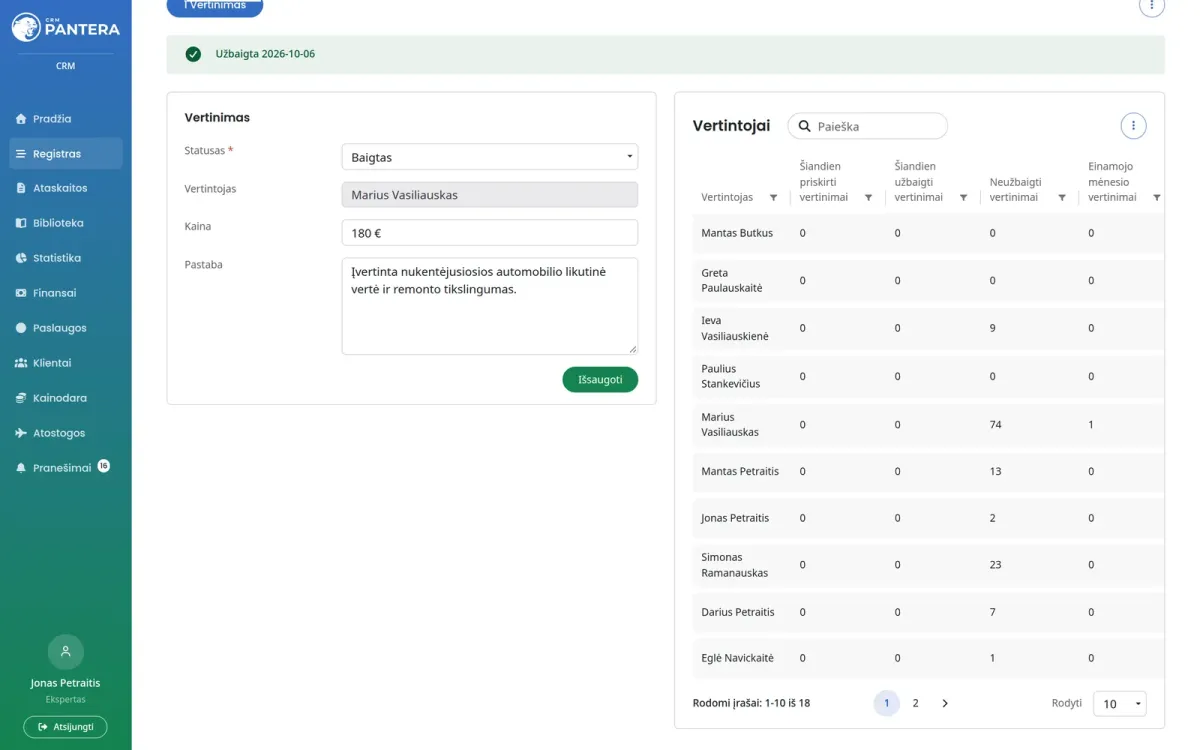
Task: Save the evaluation with Išsaugoti
Action: 600,380
